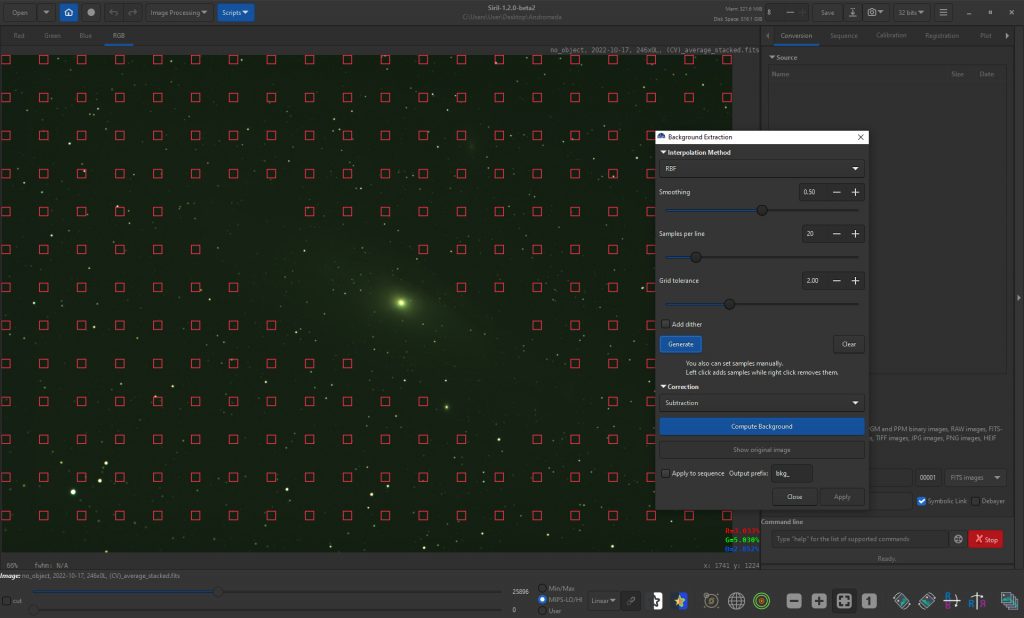Set zoom to 1:1 icon
This screenshot has width=1024, height=618.
click(869, 600)
